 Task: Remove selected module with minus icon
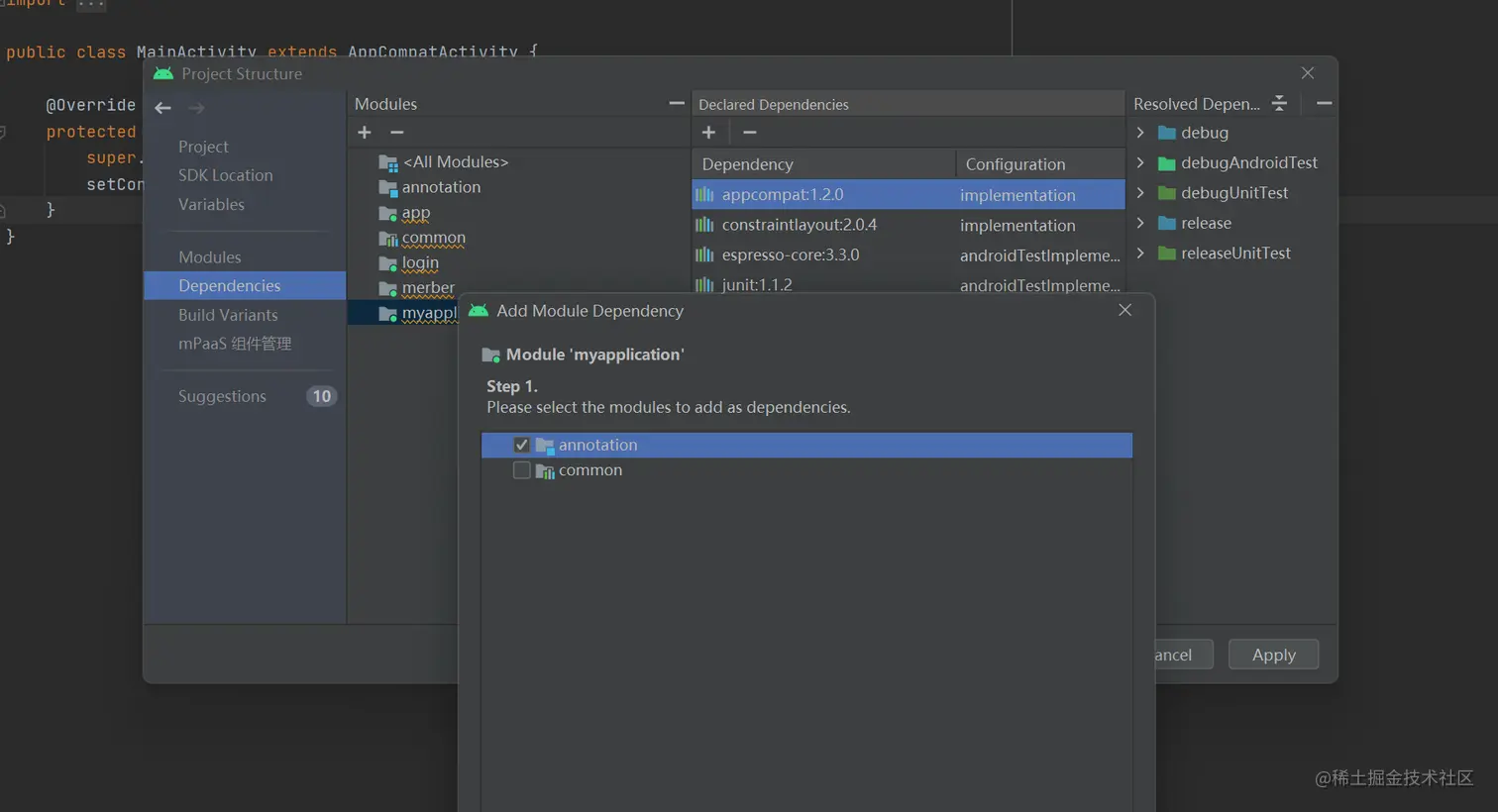tap(397, 133)
